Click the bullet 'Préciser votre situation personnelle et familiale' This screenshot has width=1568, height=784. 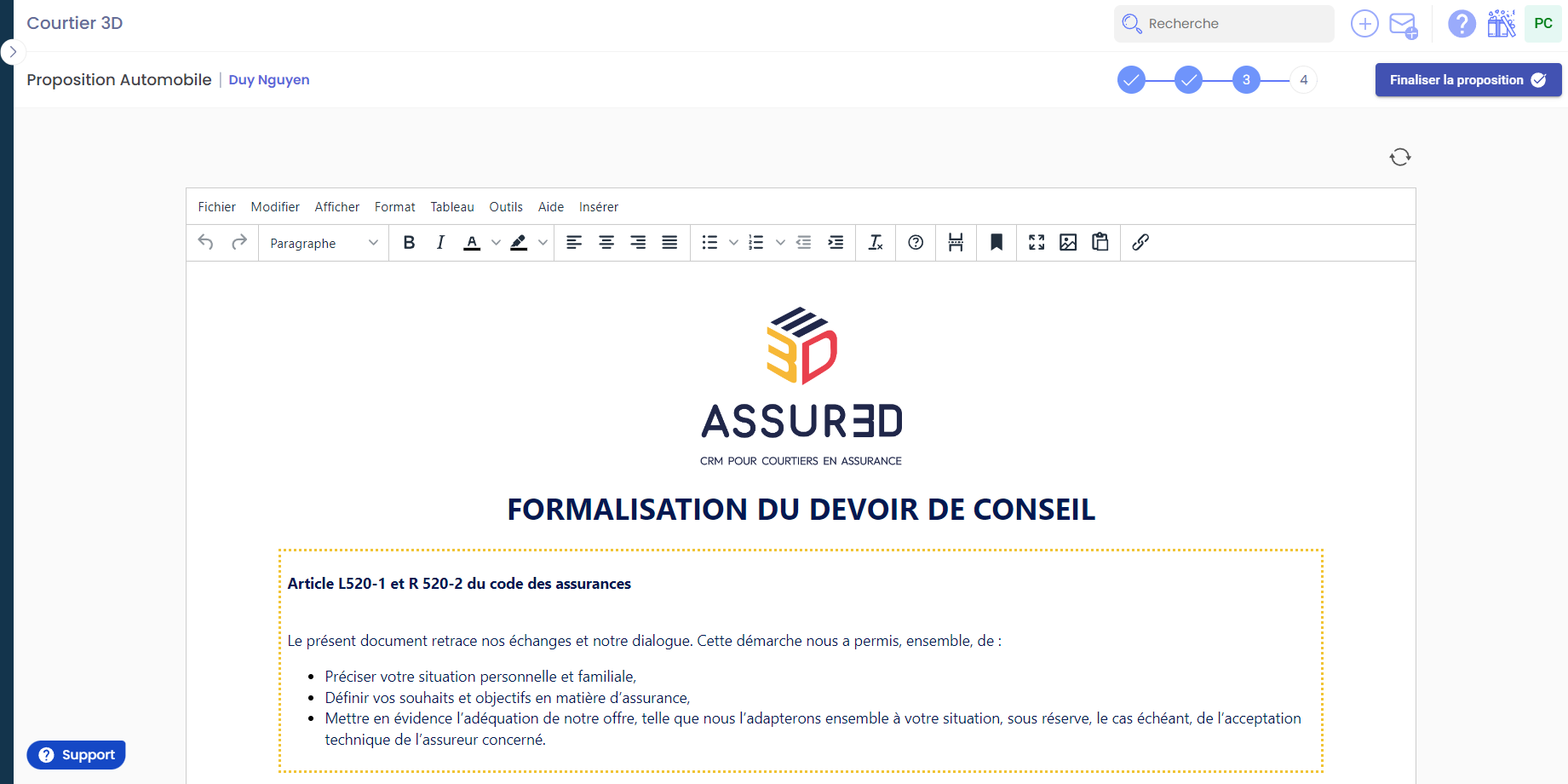pos(480,677)
